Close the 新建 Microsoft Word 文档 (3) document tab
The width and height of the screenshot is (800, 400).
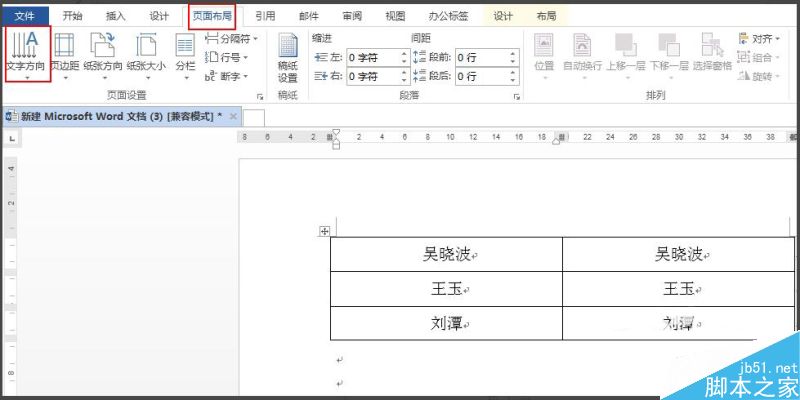pyautogui.click(x=233, y=117)
